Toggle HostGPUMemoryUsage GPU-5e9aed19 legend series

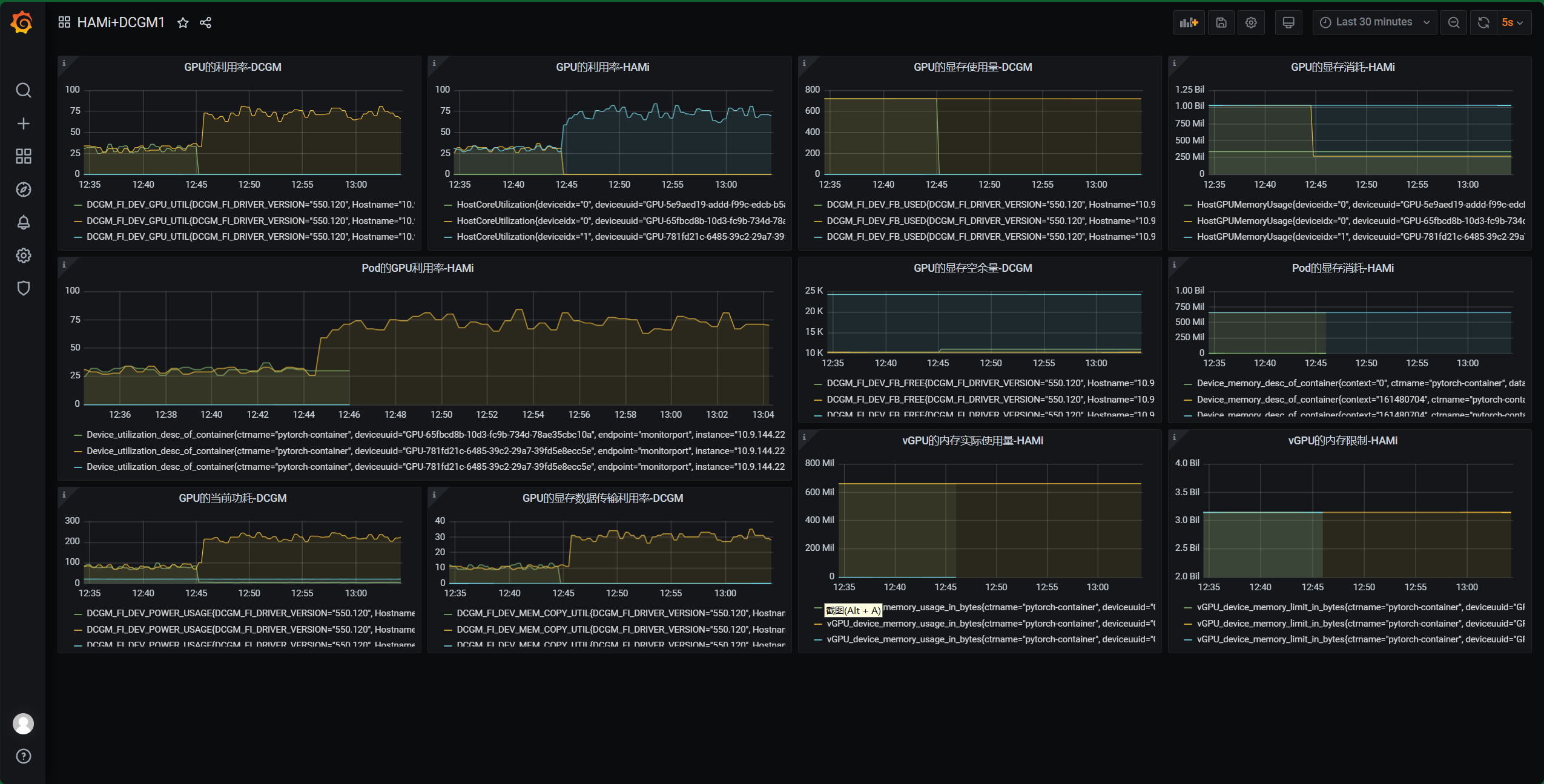point(1361,205)
